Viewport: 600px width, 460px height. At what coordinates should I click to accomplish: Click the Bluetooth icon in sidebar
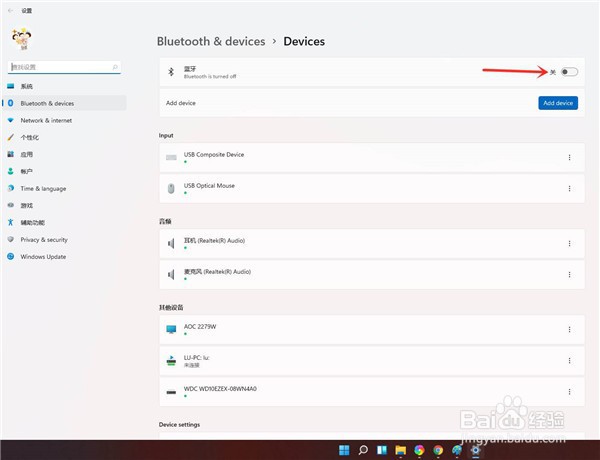coord(11,103)
